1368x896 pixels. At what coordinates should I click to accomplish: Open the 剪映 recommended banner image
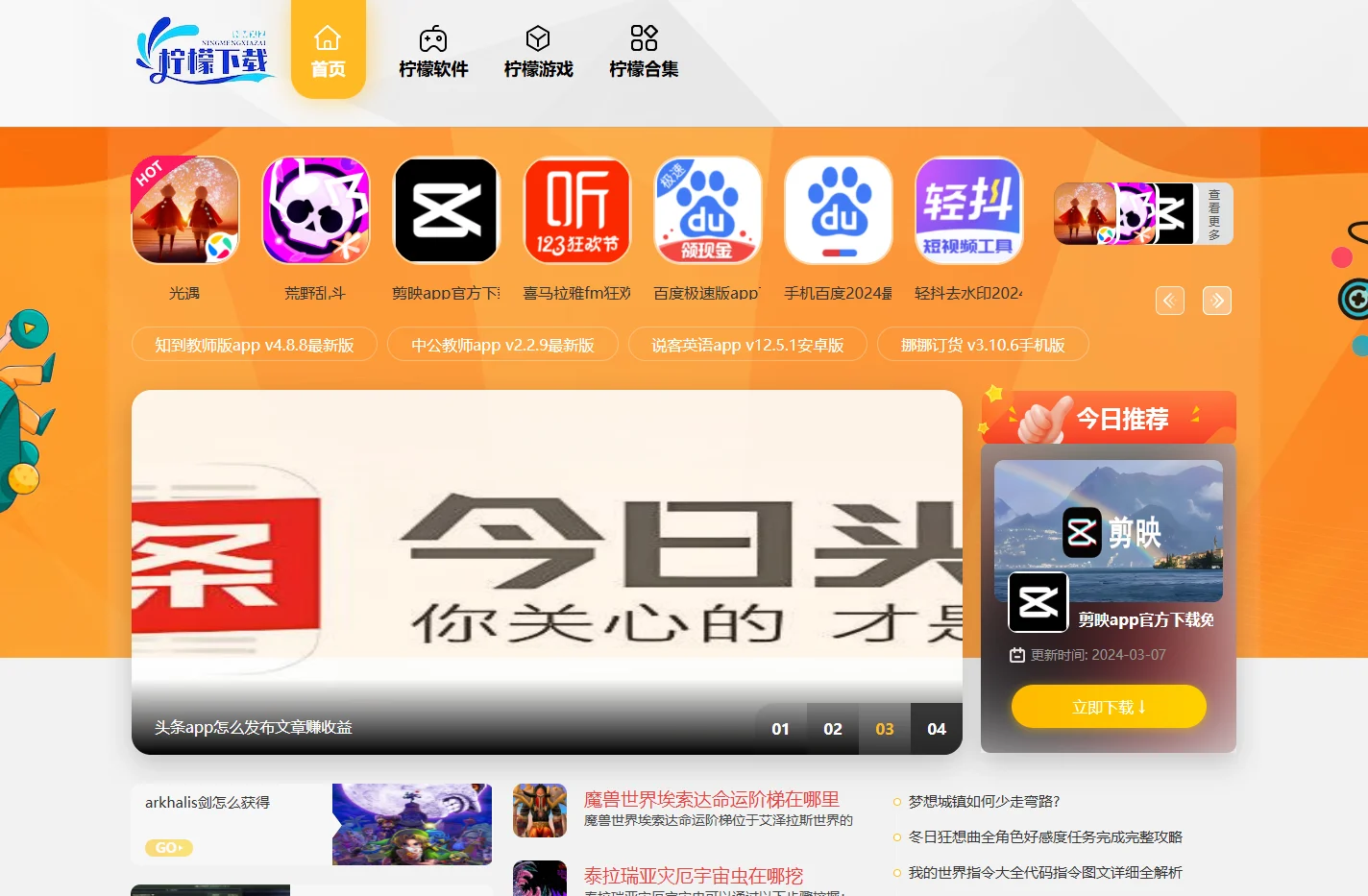click(x=1109, y=531)
